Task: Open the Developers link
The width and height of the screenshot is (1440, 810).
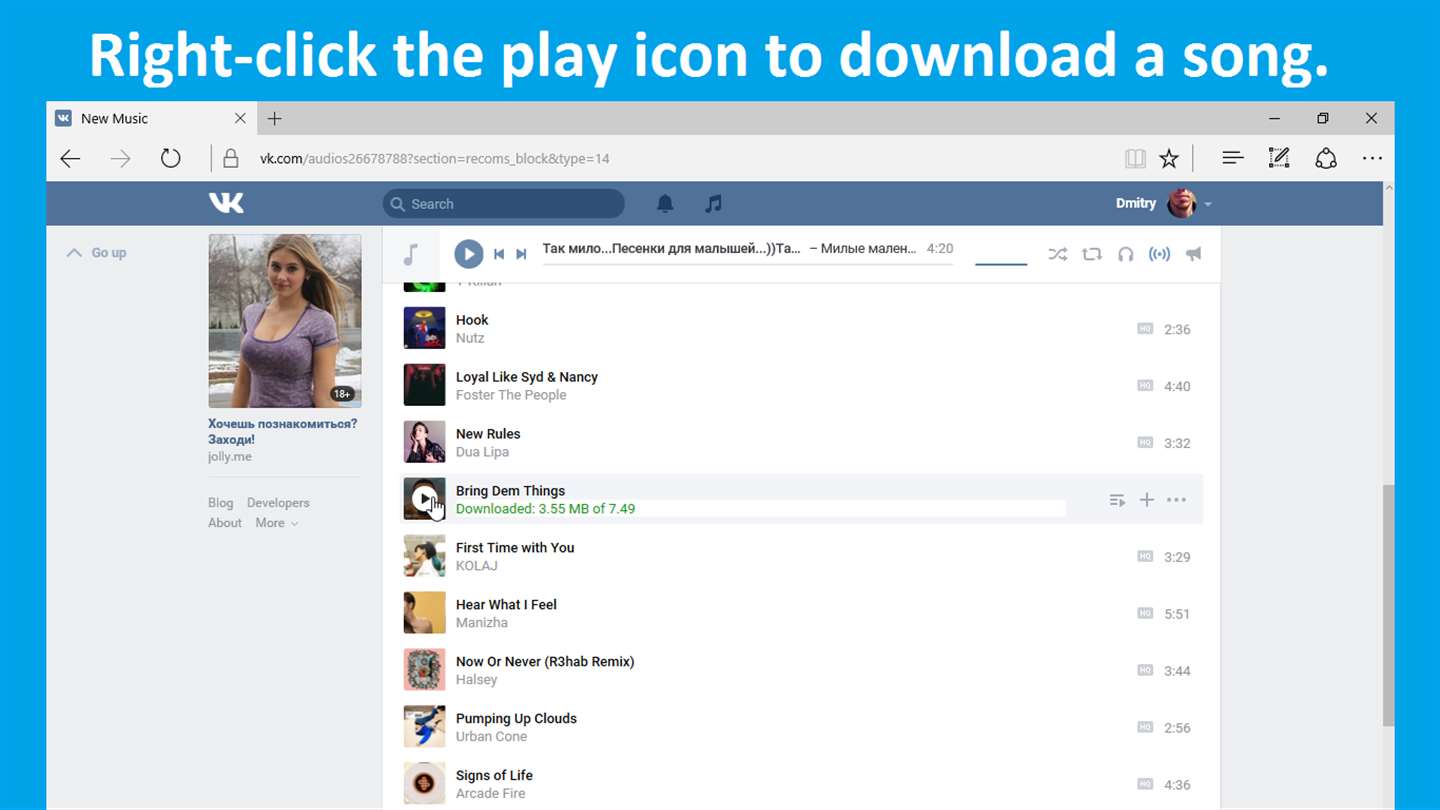Action: [x=278, y=503]
